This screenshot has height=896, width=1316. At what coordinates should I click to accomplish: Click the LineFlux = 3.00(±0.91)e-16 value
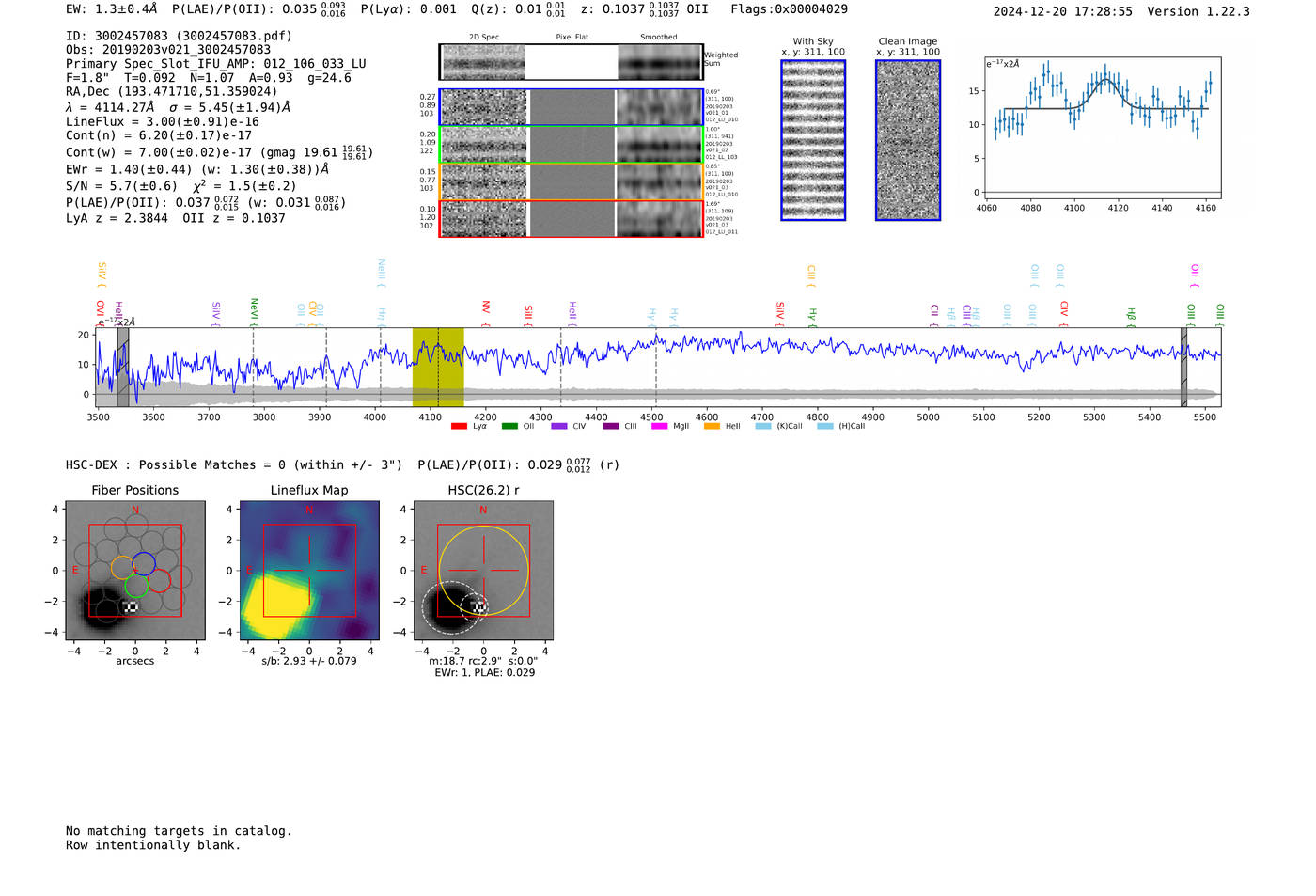163,122
